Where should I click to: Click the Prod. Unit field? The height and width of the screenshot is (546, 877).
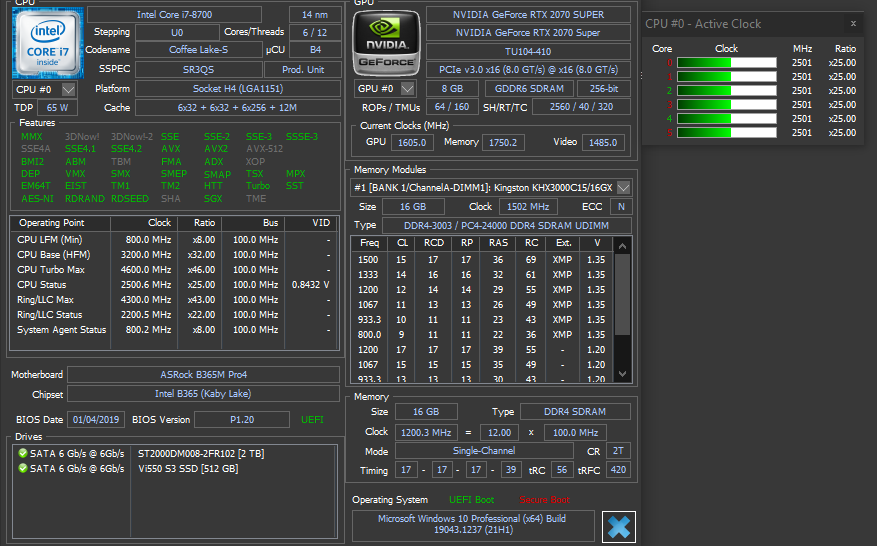[303, 70]
